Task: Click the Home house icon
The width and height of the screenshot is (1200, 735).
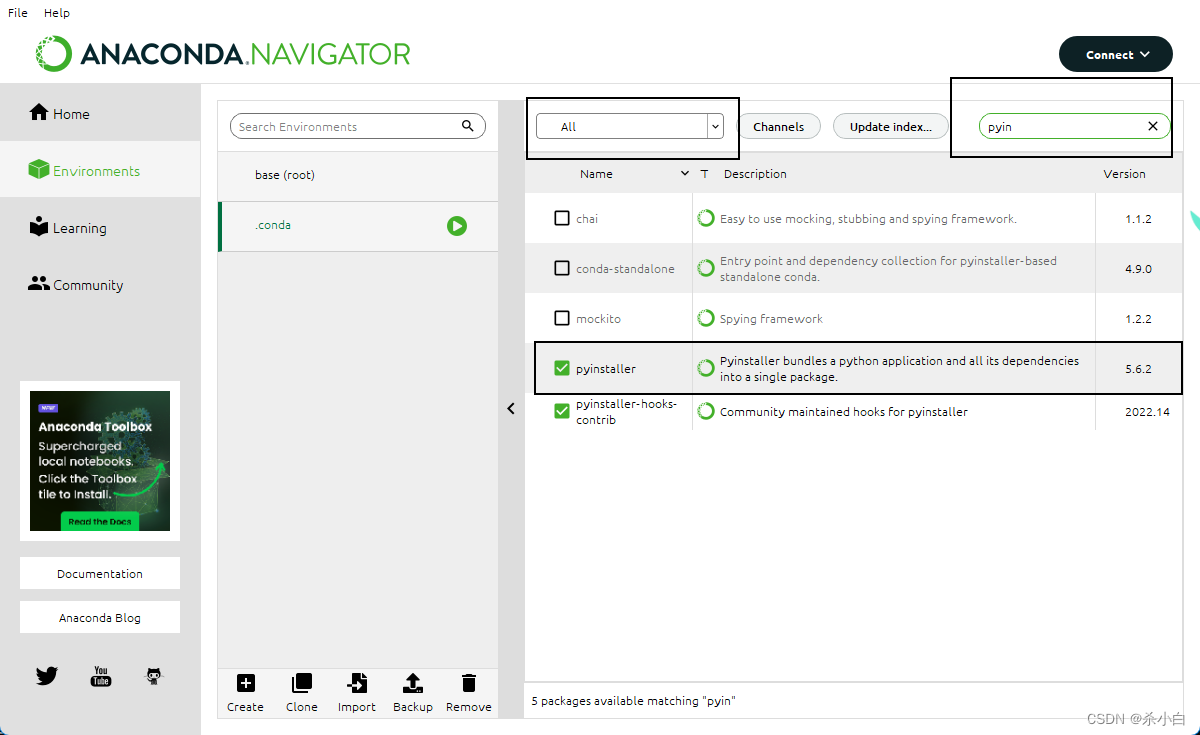Action: pos(39,112)
